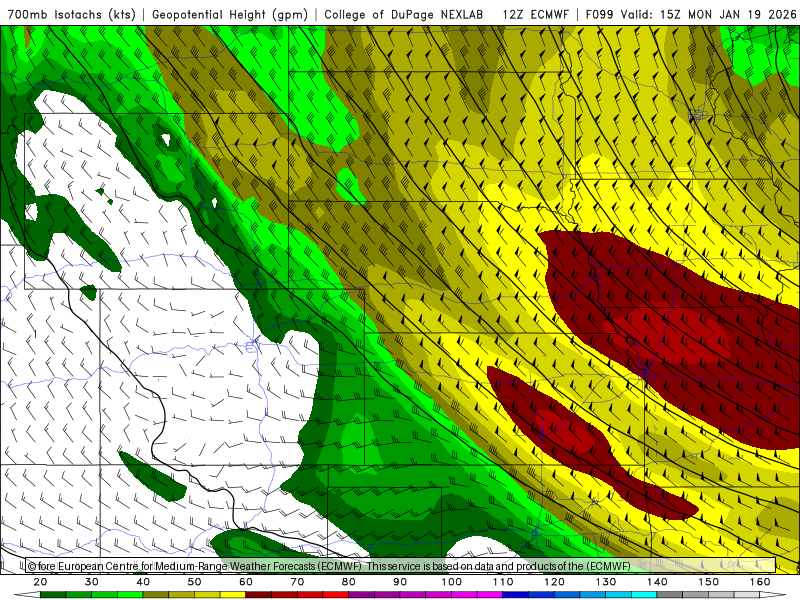Click the '700mb Isotachs (kts)' title text

[x=72, y=14]
